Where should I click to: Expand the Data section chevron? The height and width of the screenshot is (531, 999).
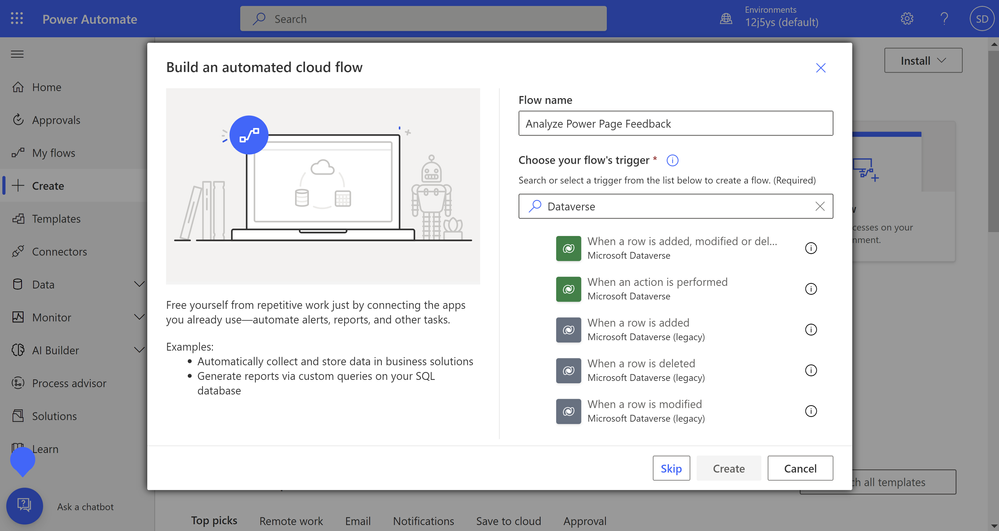tap(139, 284)
